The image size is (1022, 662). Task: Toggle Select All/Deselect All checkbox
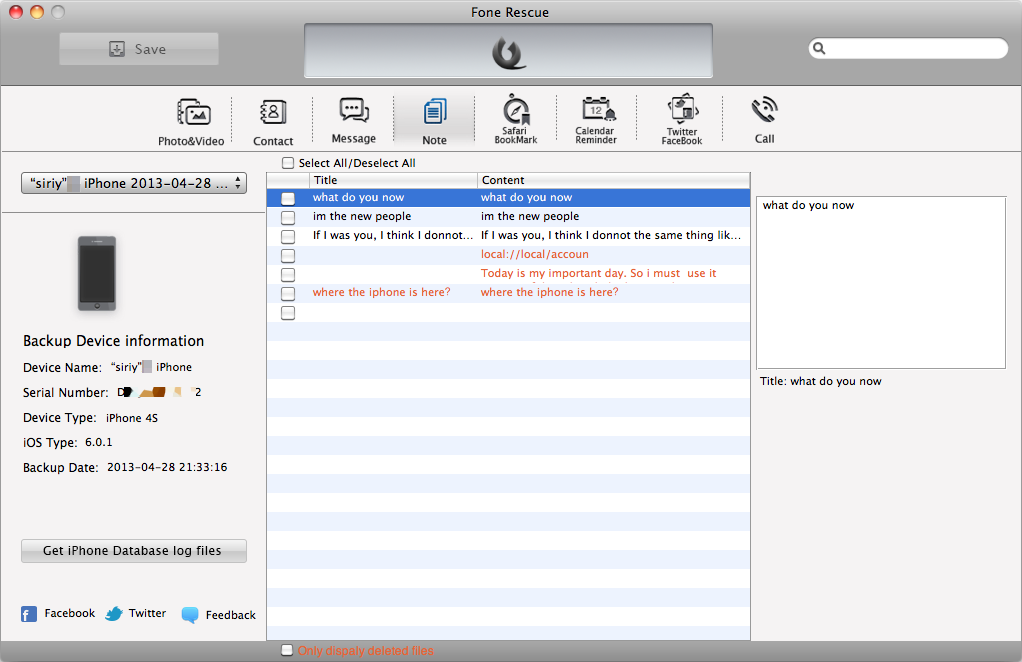coord(288,163)
